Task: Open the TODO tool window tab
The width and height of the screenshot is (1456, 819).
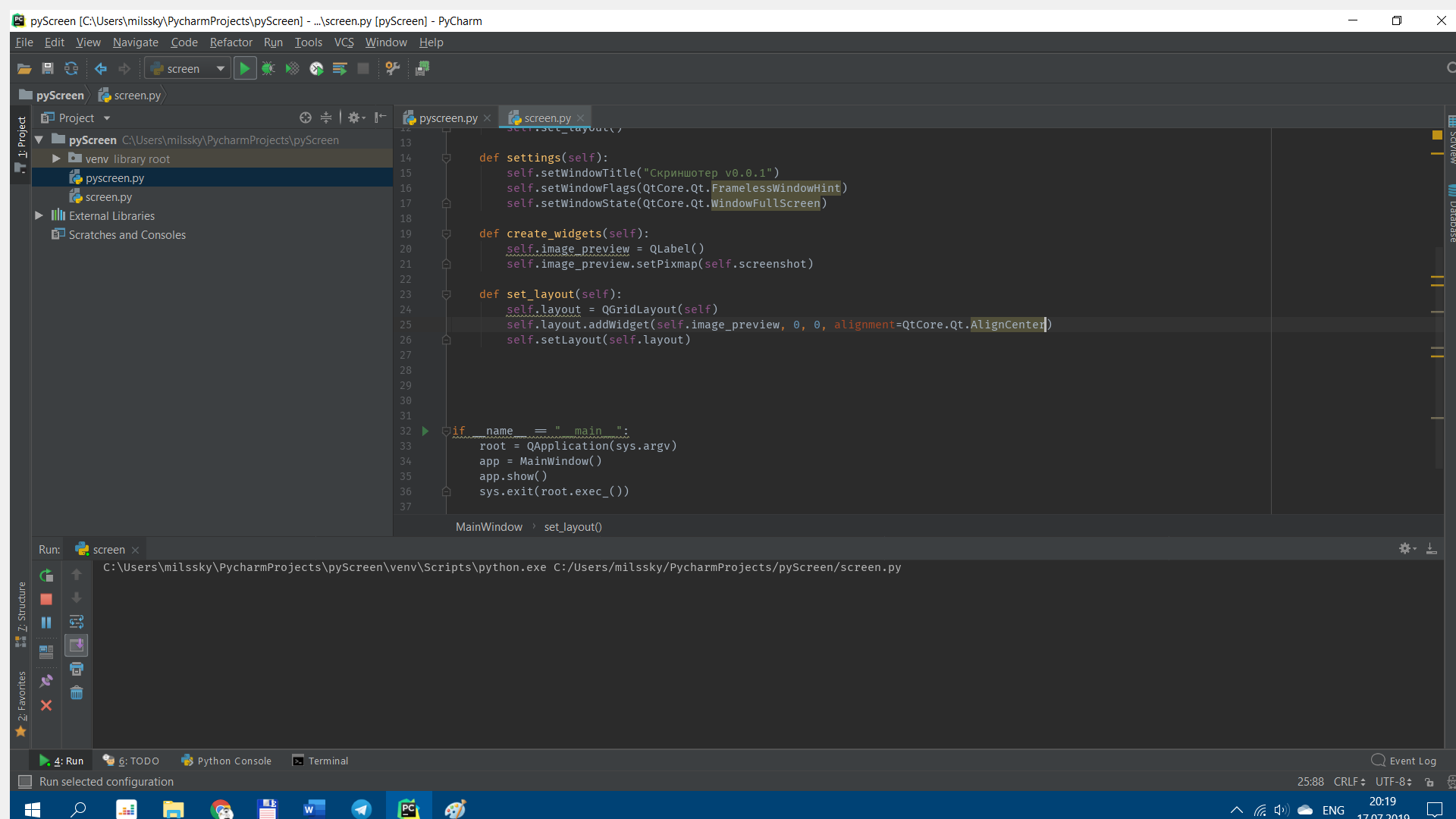Action: [x=131, y=761]
